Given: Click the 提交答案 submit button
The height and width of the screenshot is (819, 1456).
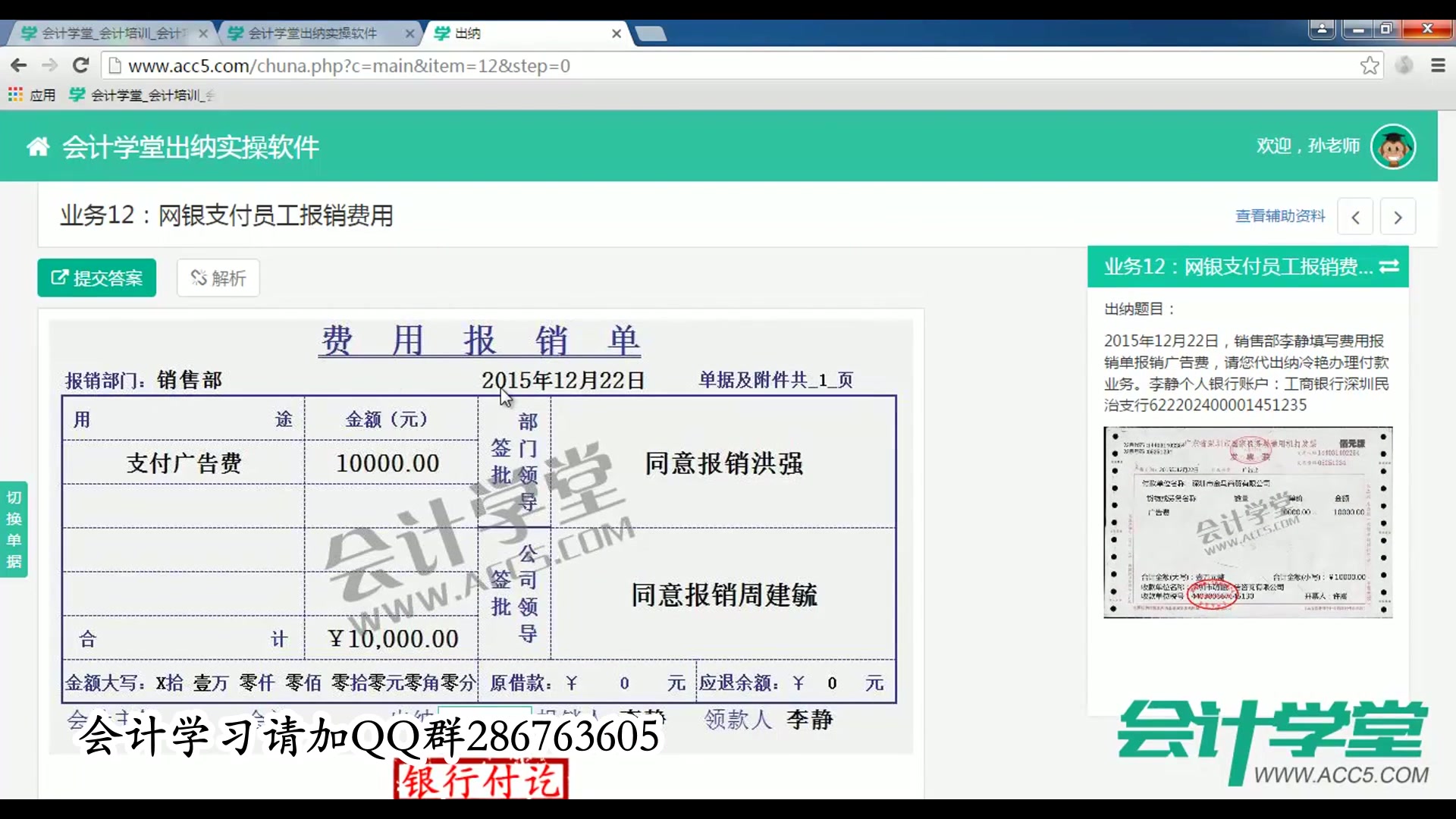Looking at the screenshot, I should (96, 278).
